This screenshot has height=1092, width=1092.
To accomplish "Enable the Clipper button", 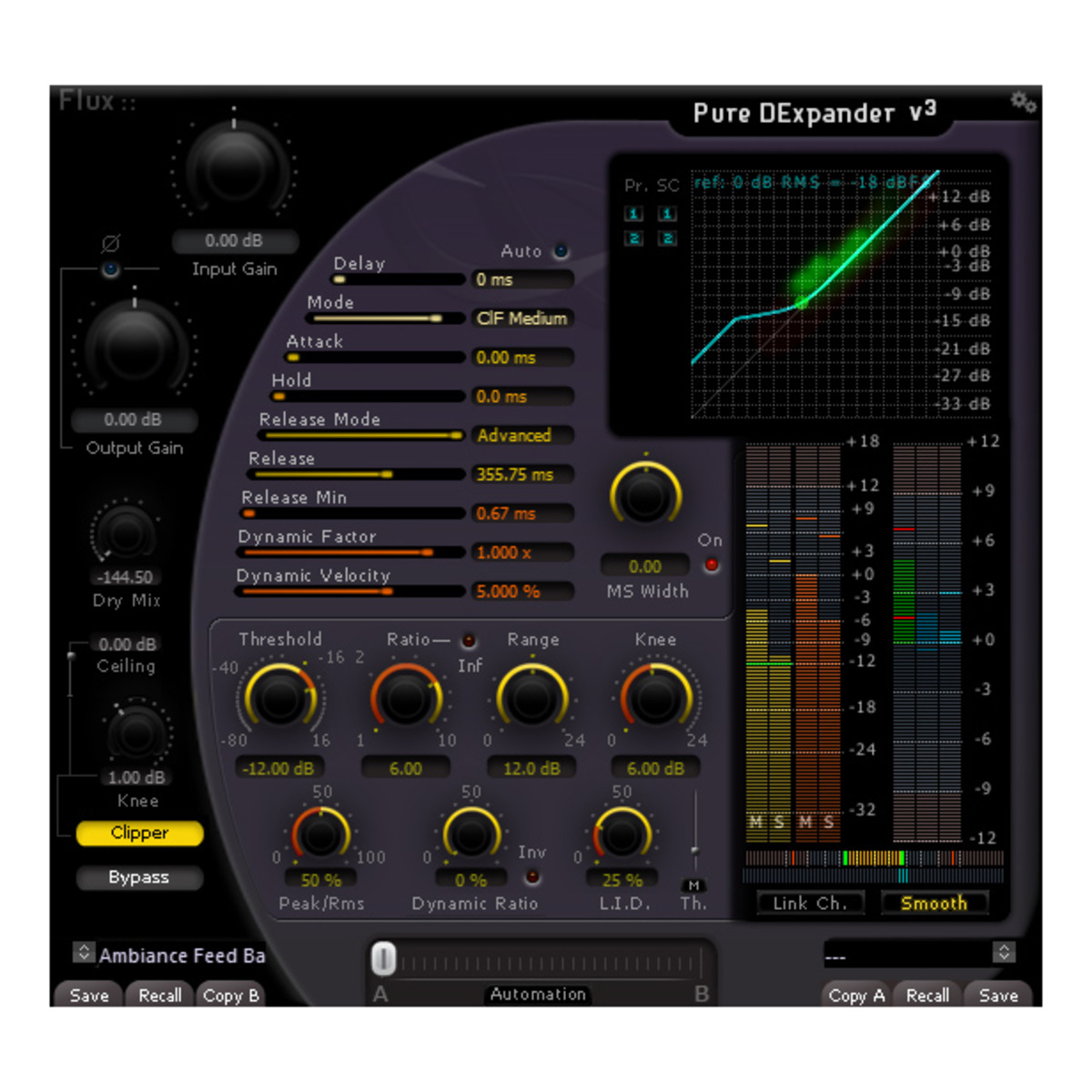I will [x=139, y=833].
